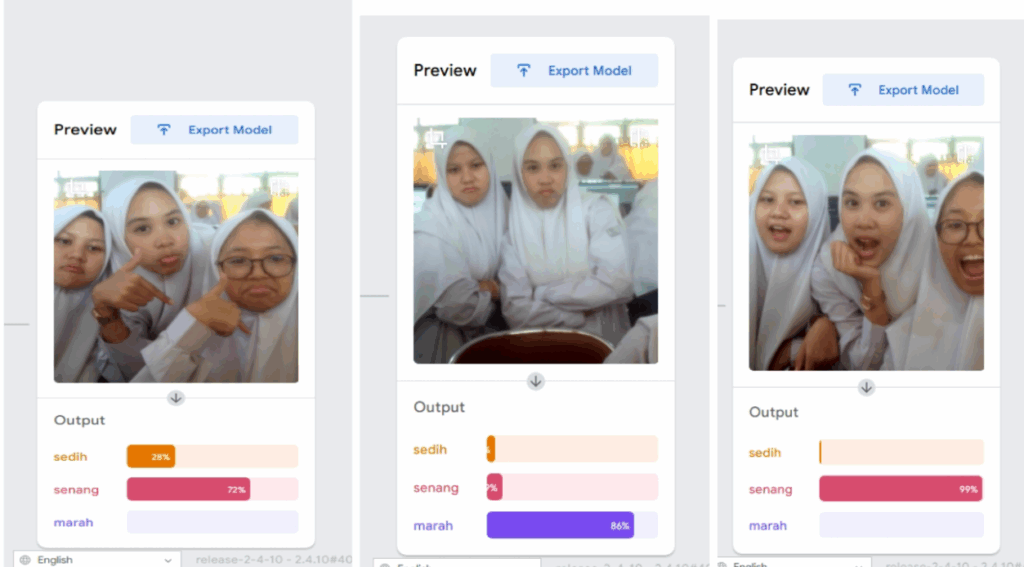
Task: Click the down-arrow circle under the left preview photo
Action: pyautogui.click(x=176, y=398)
